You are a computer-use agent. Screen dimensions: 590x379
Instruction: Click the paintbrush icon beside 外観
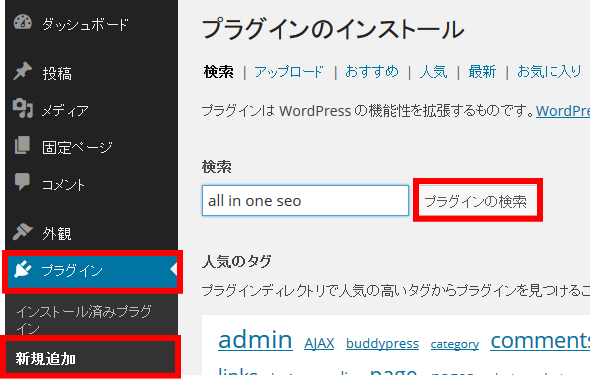pos(23,231)
